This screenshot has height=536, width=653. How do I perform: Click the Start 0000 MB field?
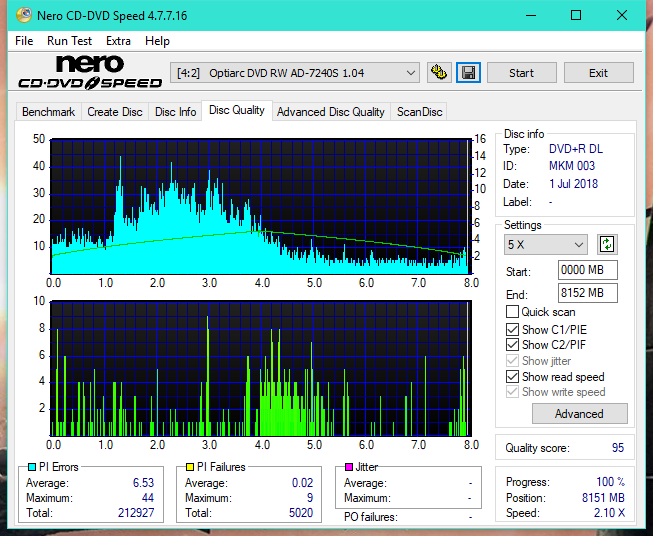(x=588, y=270)
